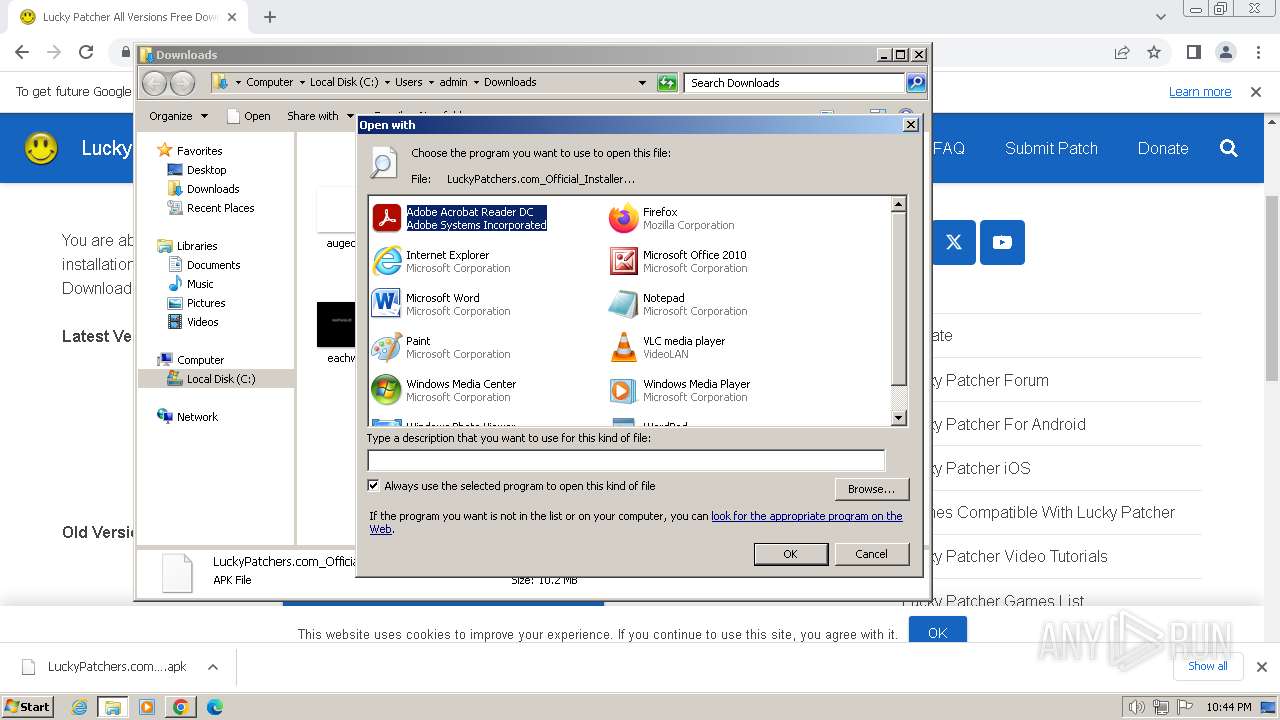Open the Chrome share page icon
This screenshot has width=1280, height=720.
[1122, 52]
